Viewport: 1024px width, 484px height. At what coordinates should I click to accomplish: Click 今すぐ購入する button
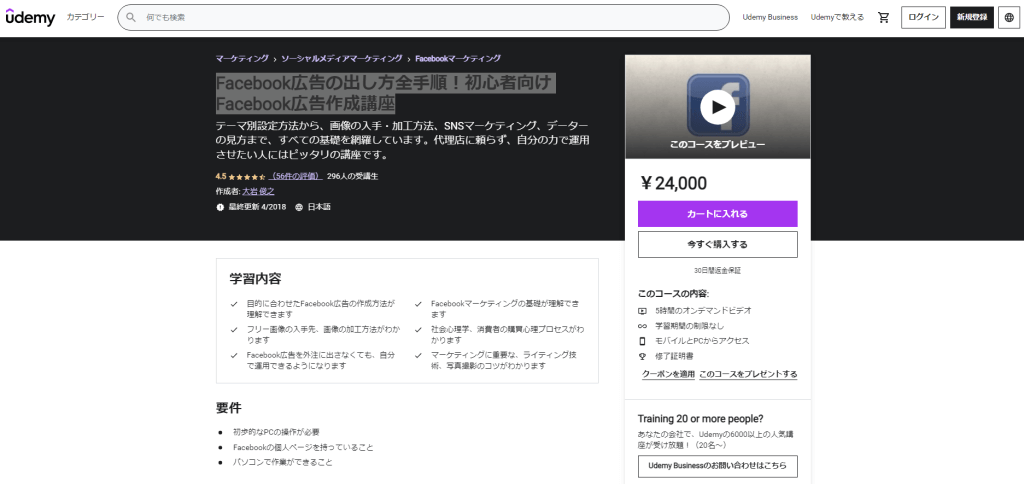click(718, 244)
